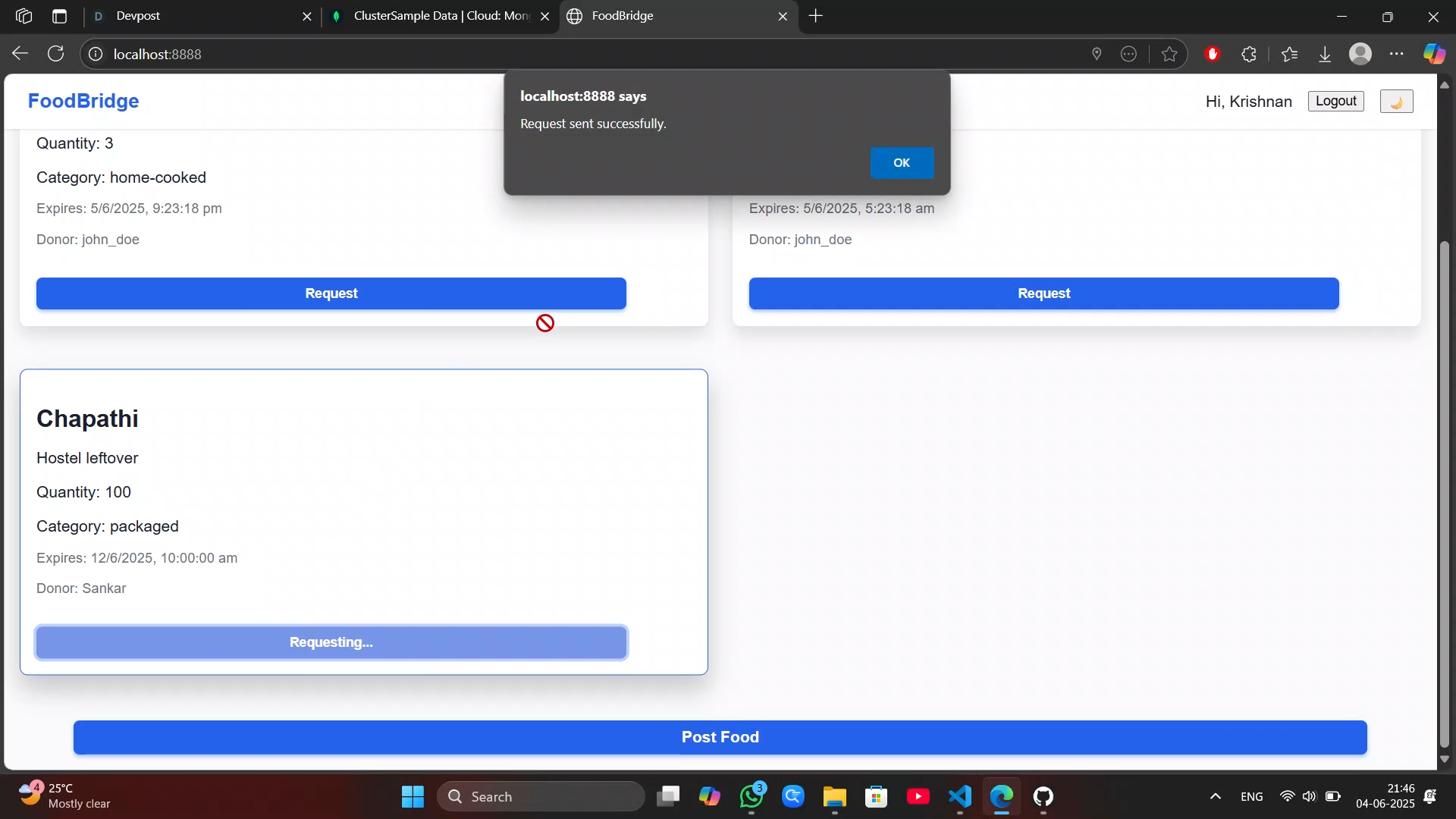
Task: Open GitHub Desktop from the taskbar
Action: pyautogui.click(x=1043, y=796)
